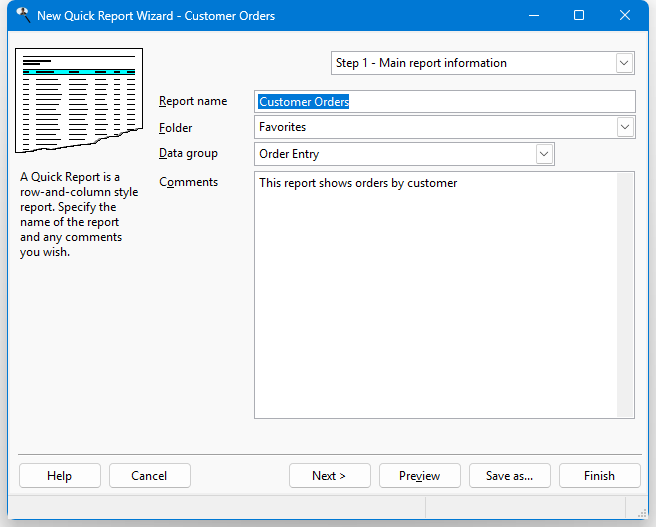Open the Folder dropdown arrow
The height and width of the screenshot is (527, 656).
point(625,127)
